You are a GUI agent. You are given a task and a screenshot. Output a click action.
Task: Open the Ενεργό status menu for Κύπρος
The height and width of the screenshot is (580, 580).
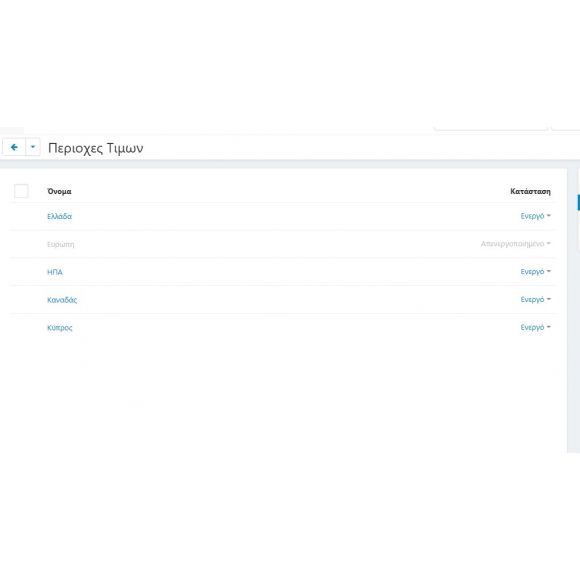coord(535,327)
